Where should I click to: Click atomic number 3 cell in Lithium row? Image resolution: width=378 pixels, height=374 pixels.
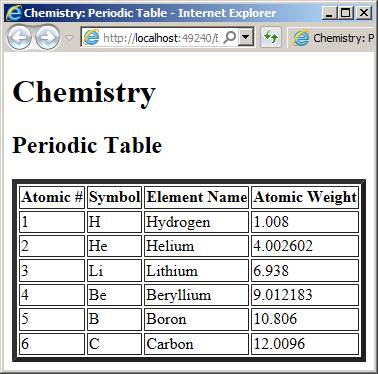(x=52, y=270)
